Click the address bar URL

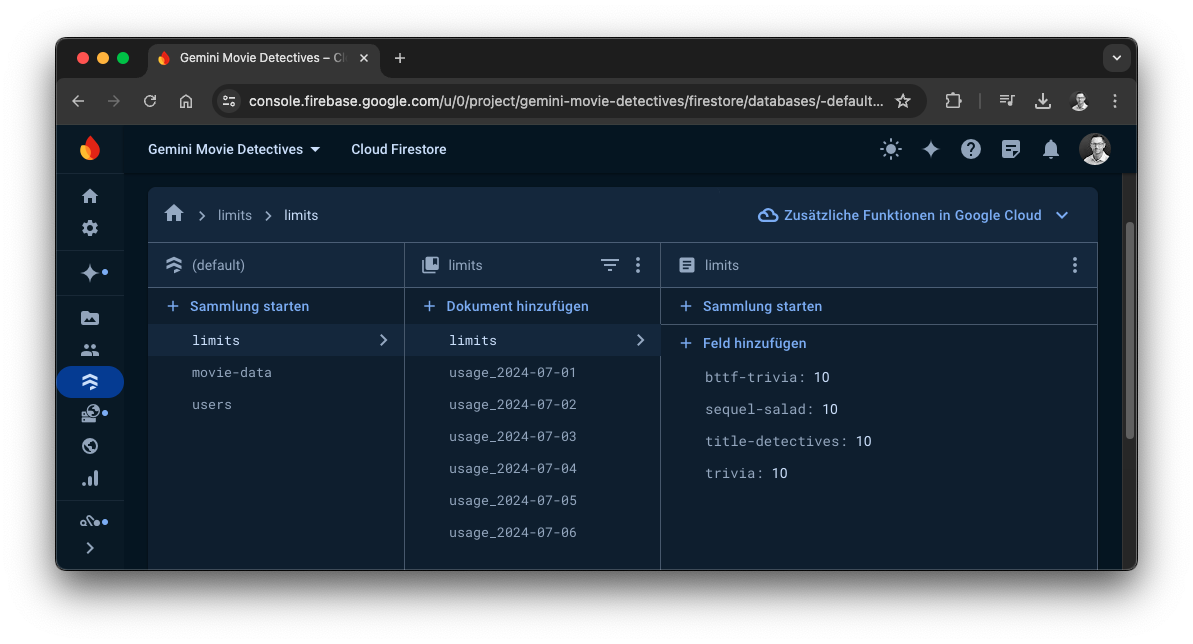(x=566, y=101)
